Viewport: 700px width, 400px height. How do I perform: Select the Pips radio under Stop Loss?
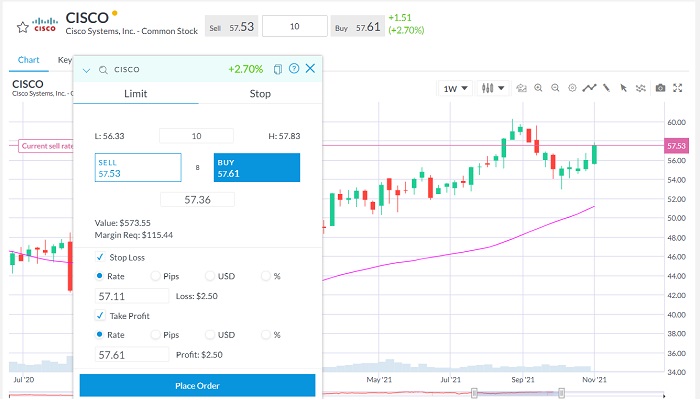[155, 276]
